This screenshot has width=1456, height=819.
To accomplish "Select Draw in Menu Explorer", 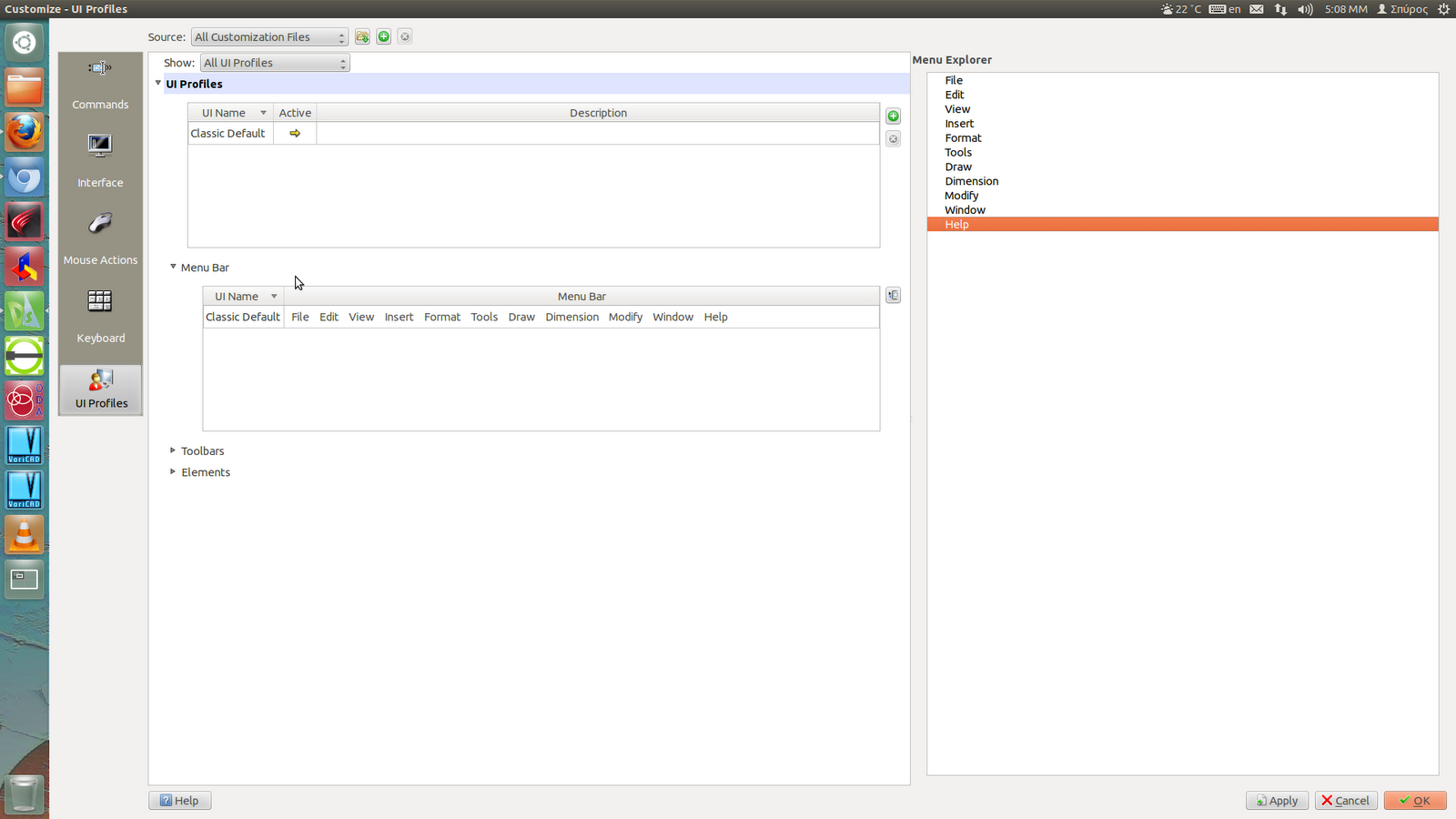I will coord(958,167).
